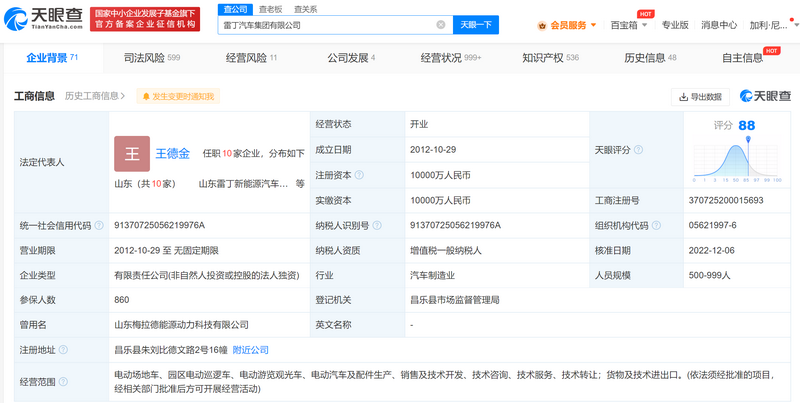Screen dimensions: 800x403
Task: Click the 附近公司 link
Action: click(251, 350)
